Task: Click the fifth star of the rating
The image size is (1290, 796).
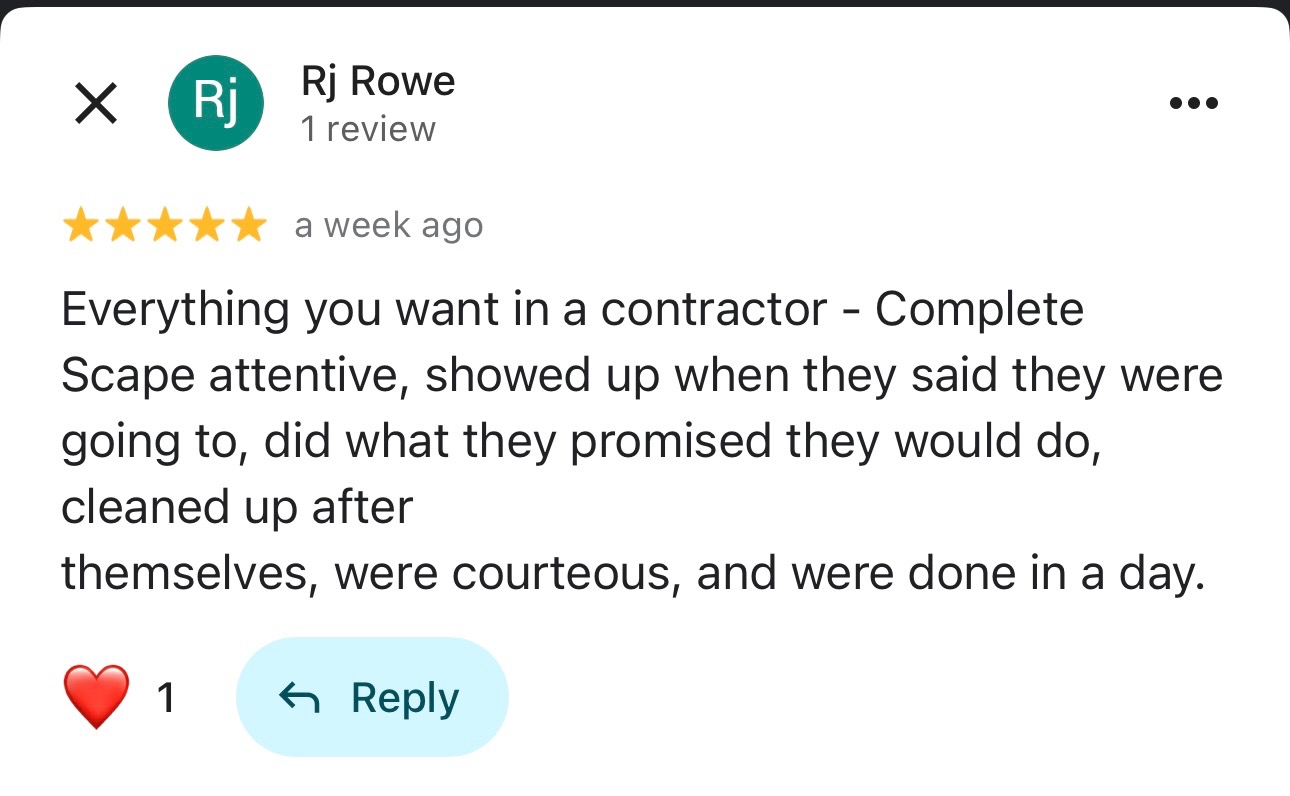Action: [246, 227]
